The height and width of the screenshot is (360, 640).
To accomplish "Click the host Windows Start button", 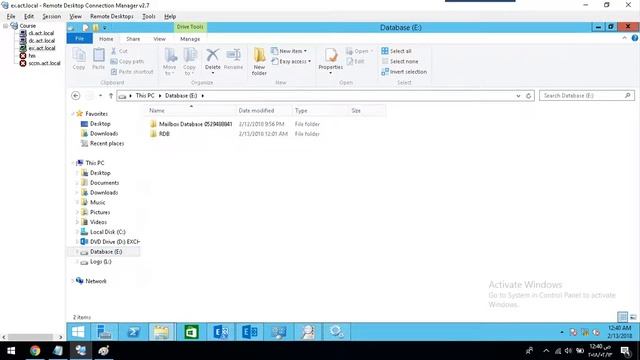I will click(x=11, y=351).
